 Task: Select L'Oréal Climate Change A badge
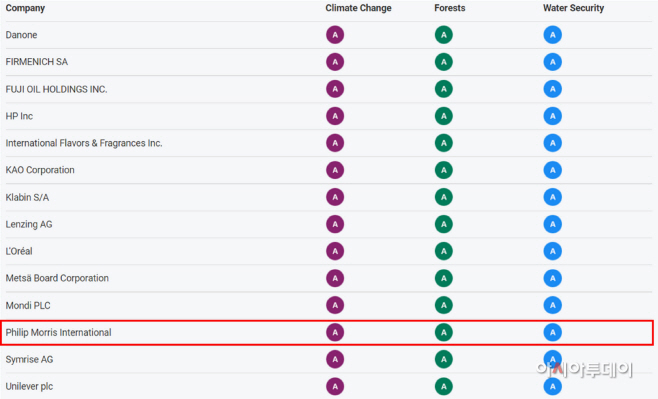(x=335, y=251)
